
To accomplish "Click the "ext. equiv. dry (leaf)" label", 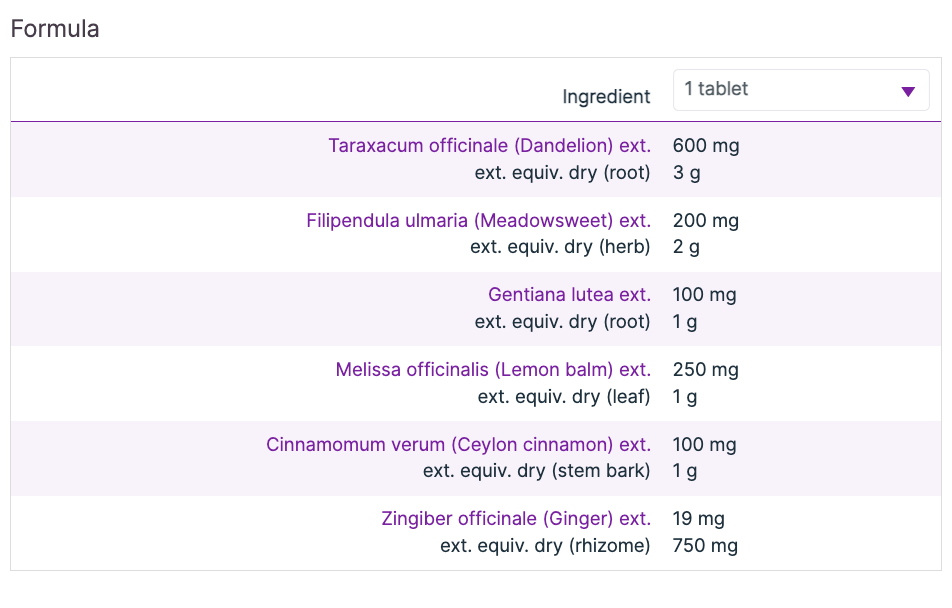I will (x=564, y=397).
